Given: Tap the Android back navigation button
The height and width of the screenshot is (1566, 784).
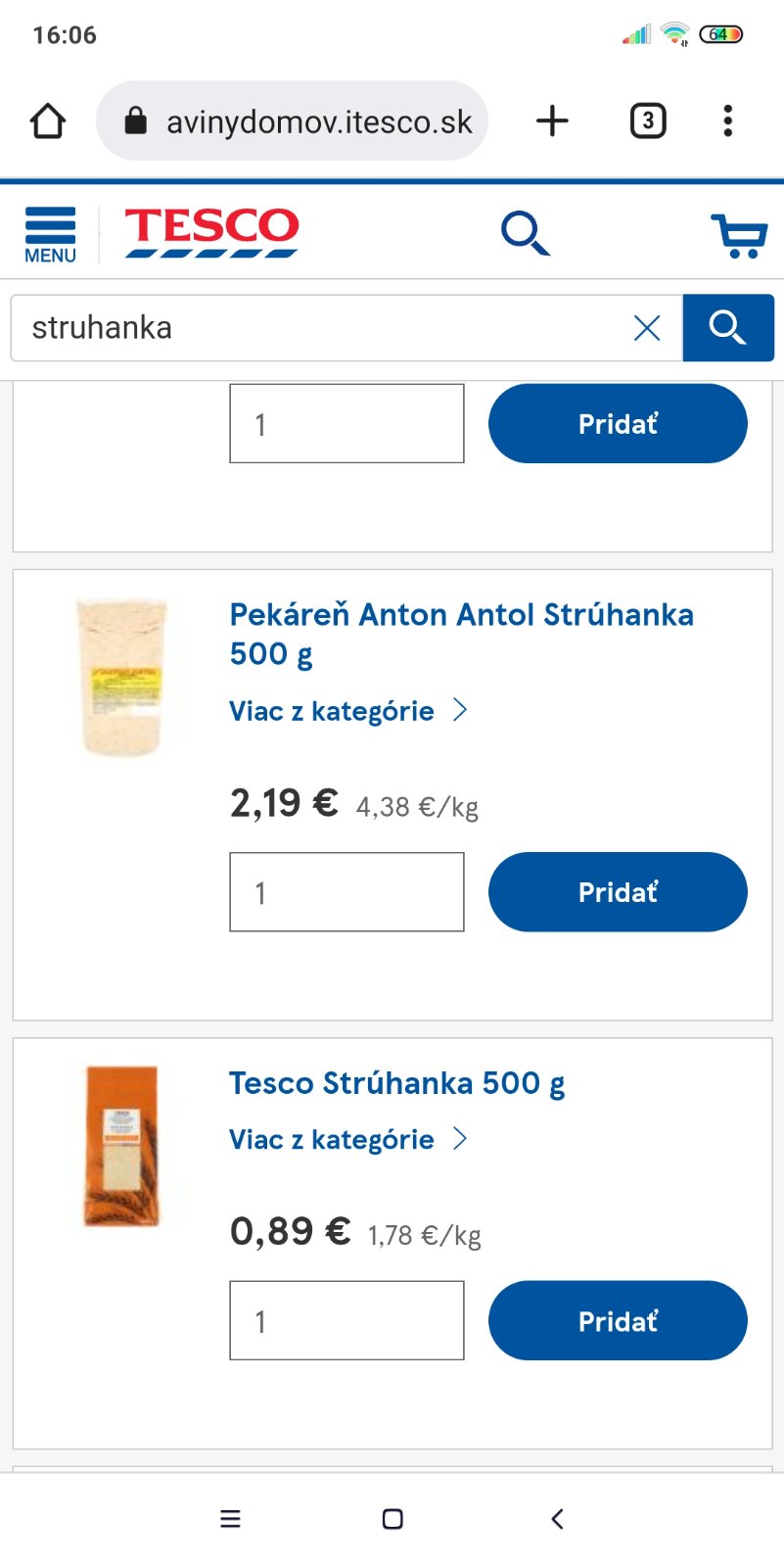Looking at the screenshot, I should 557,1519.
